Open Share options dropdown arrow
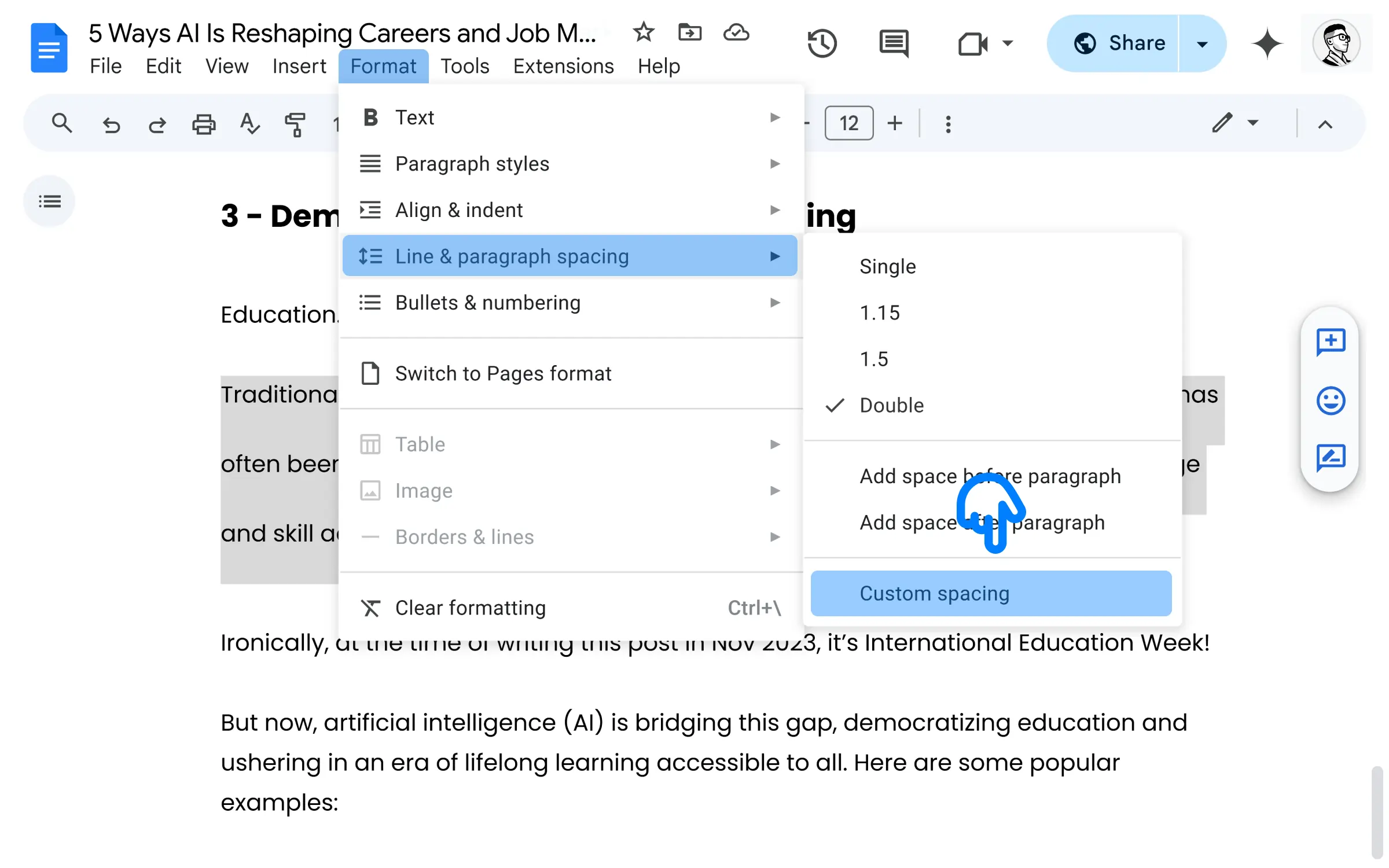The image size is (1389, 868). pos(1202,43)
